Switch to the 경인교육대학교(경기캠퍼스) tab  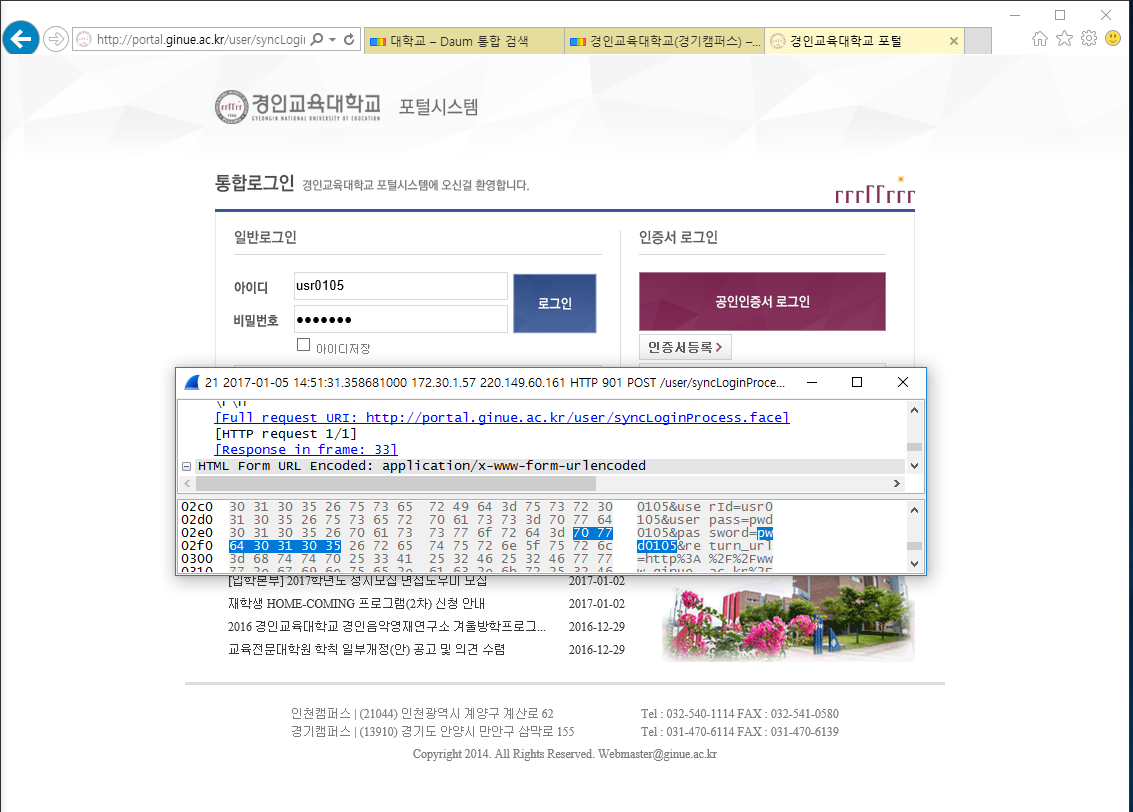pos(664,41)
